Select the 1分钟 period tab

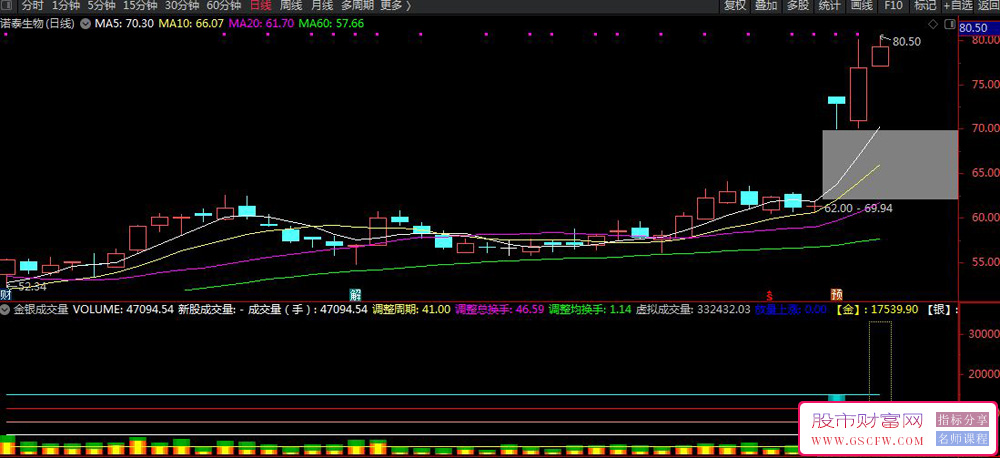pos(64,6)
